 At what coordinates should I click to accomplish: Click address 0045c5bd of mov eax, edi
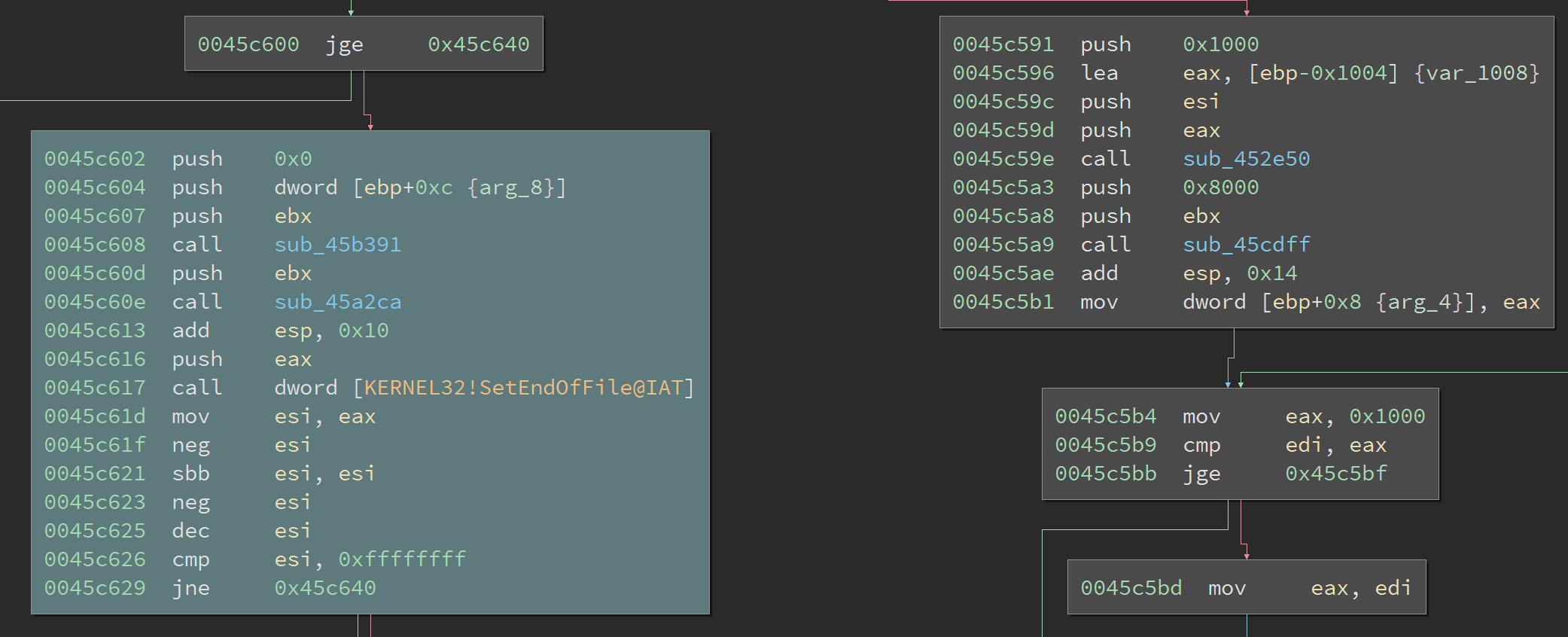1131,588
